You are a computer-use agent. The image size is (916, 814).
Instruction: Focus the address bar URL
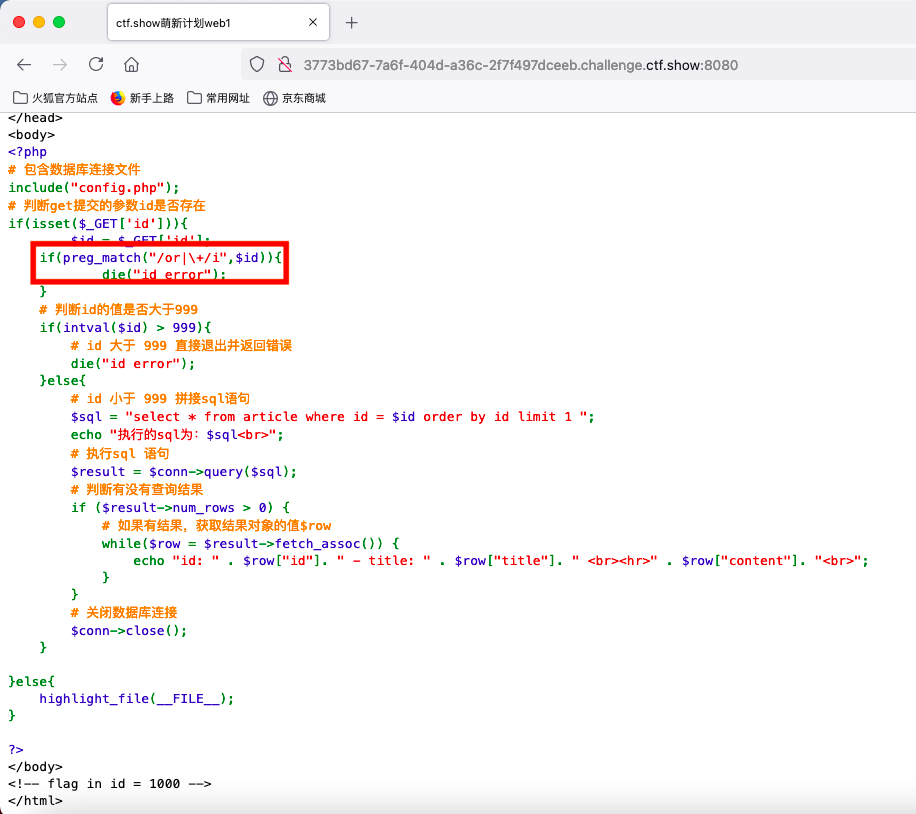point(521,65)
